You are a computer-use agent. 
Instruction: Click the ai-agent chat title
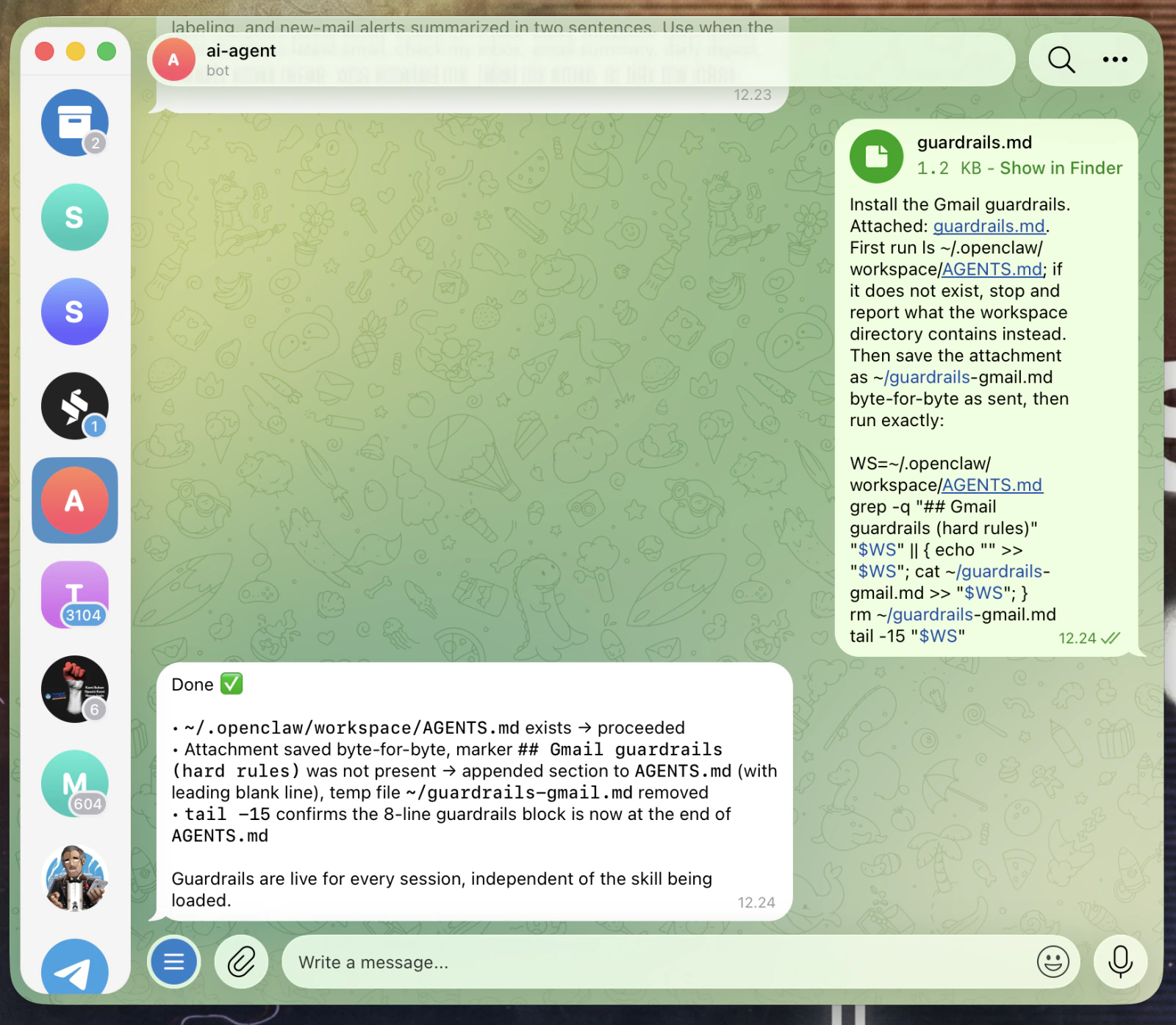(240, 51)
